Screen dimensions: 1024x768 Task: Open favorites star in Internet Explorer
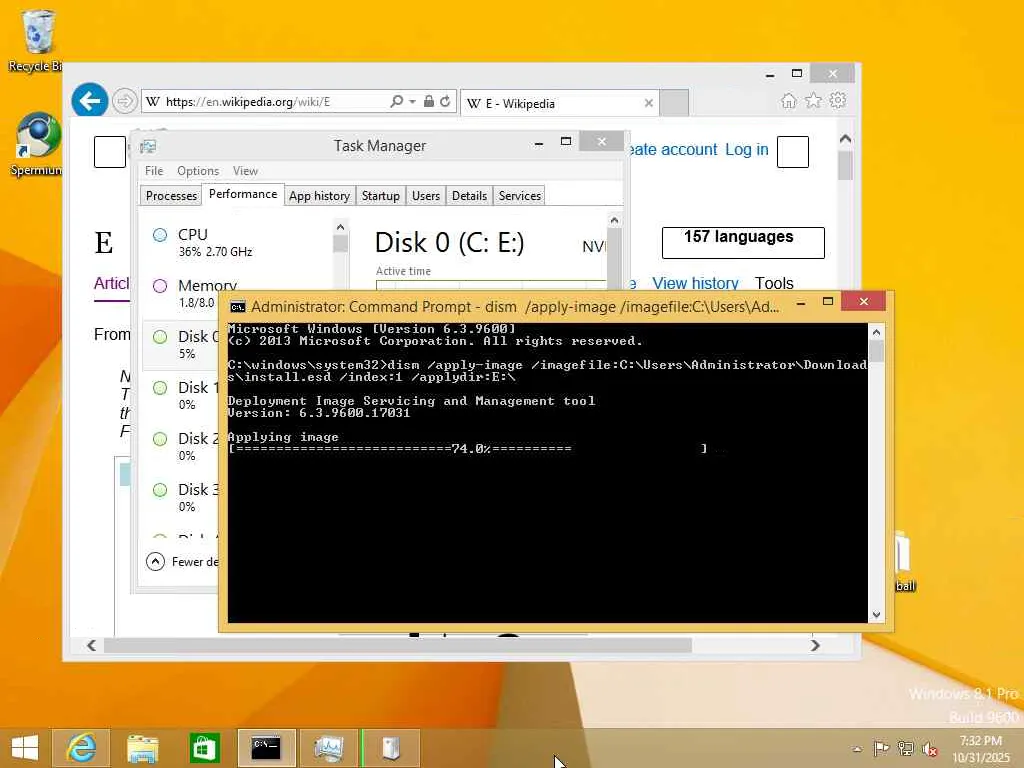[x=813, y=101]
